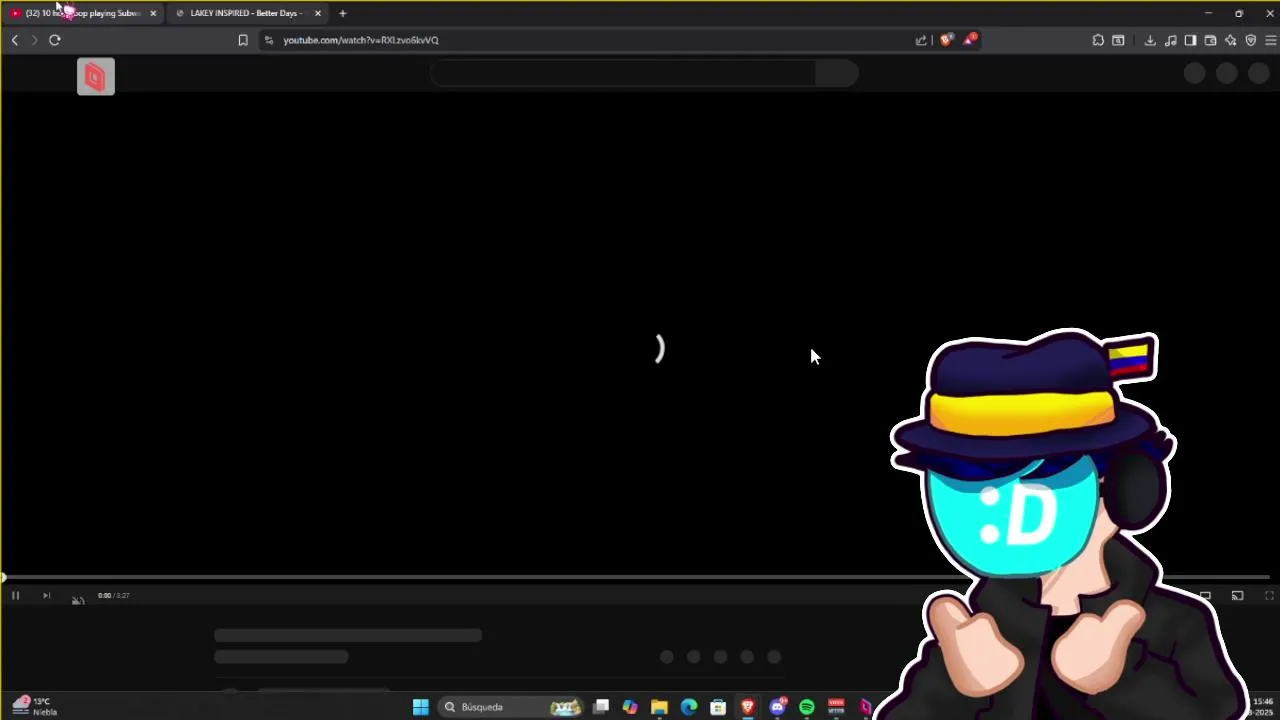Open Brave Rewards triangle icon

[x=970, y=40]
